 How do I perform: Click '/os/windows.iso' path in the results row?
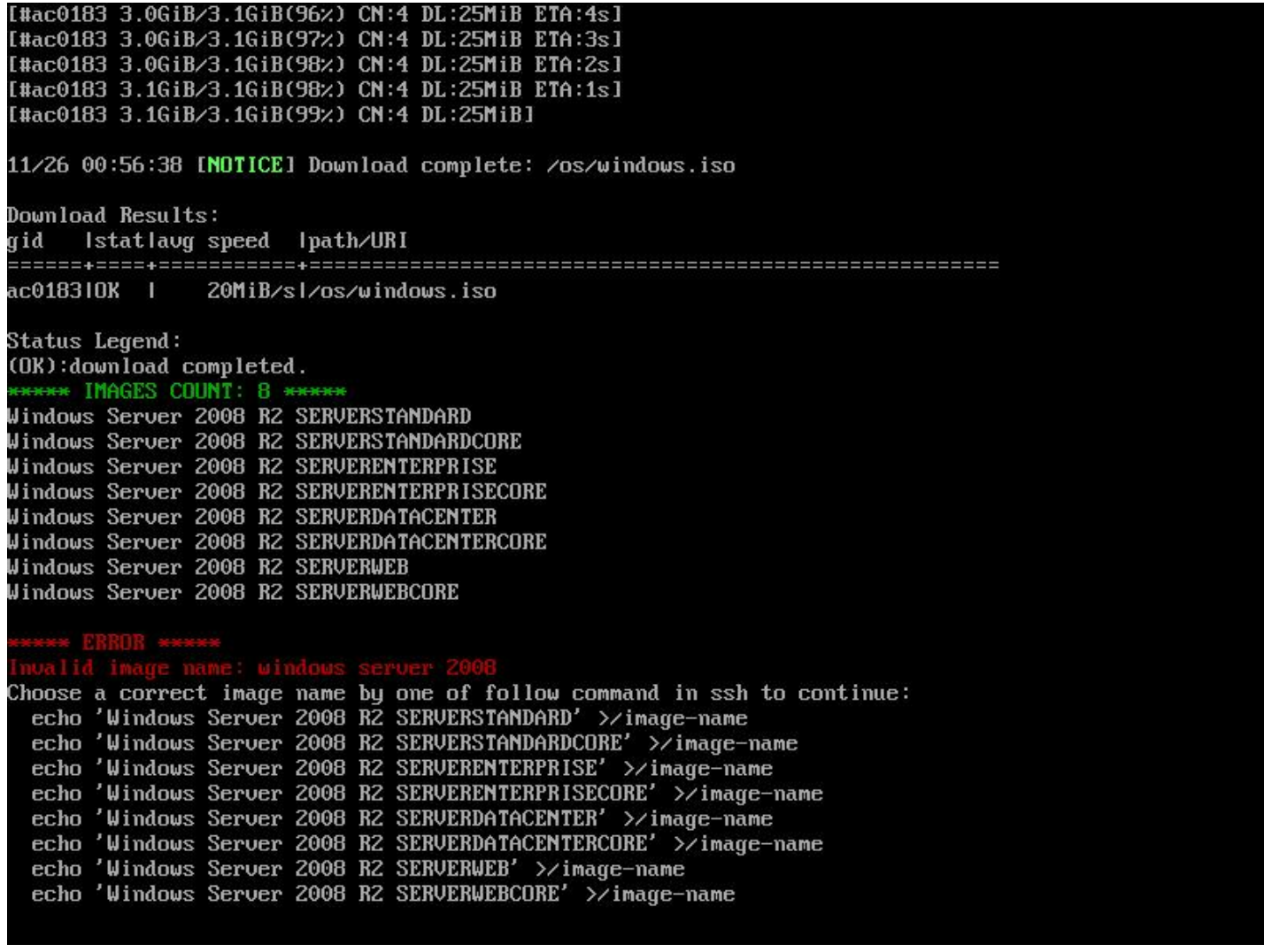(402, 291)
